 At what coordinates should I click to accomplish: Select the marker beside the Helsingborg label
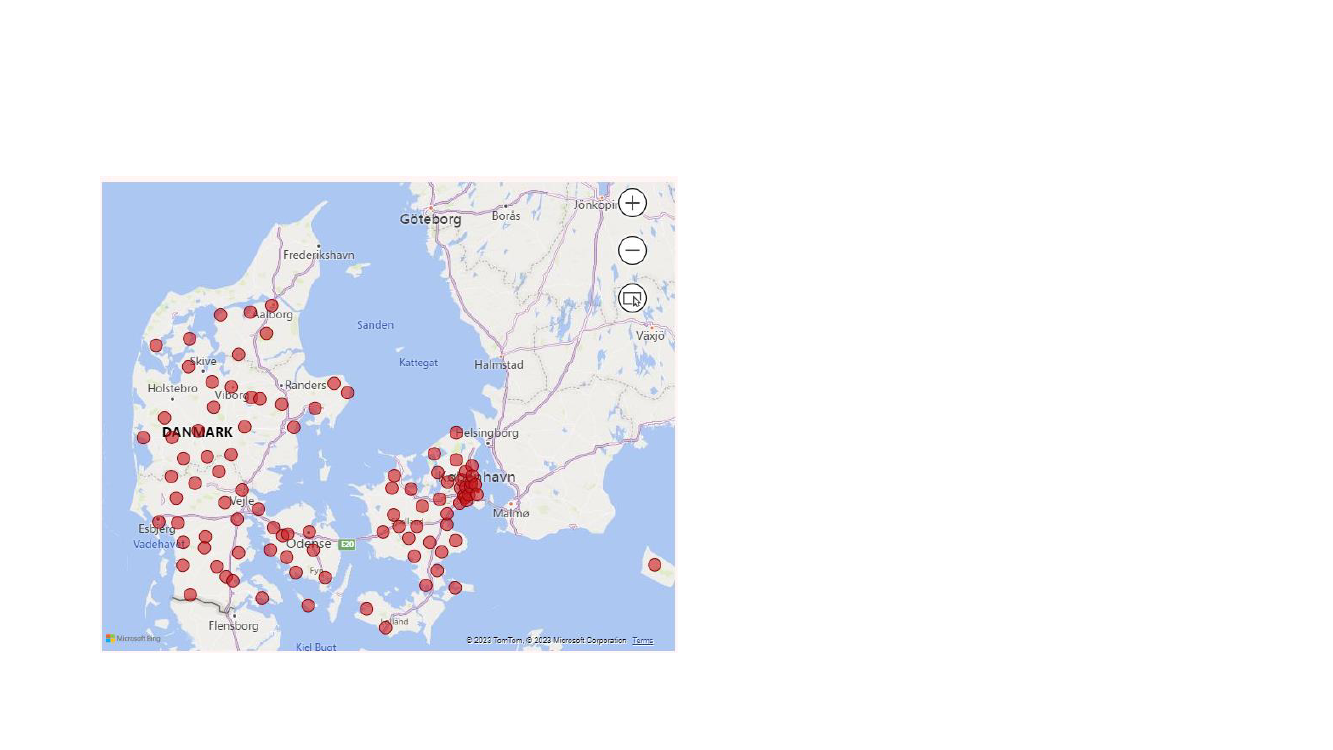pyautogui.click(x=456, y=432)
